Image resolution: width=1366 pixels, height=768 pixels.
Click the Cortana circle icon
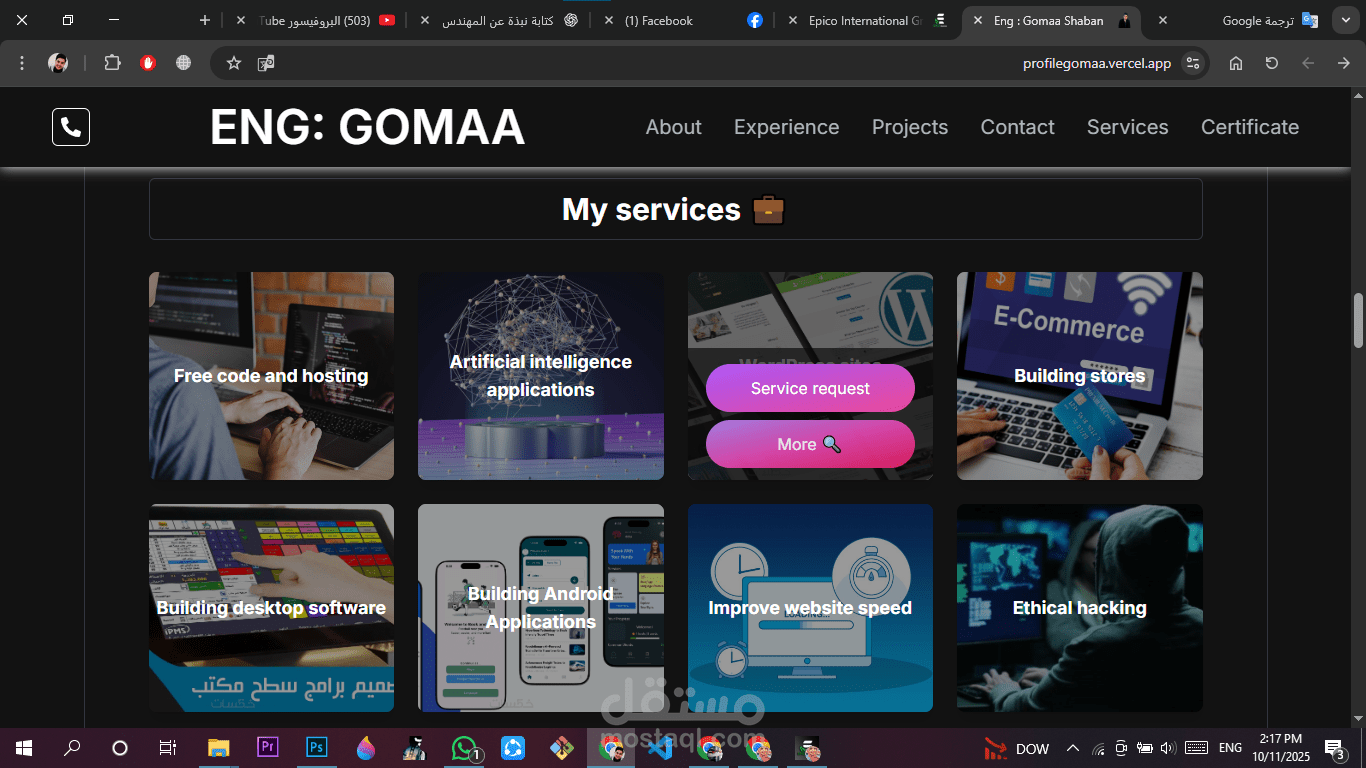coord(120,748)
